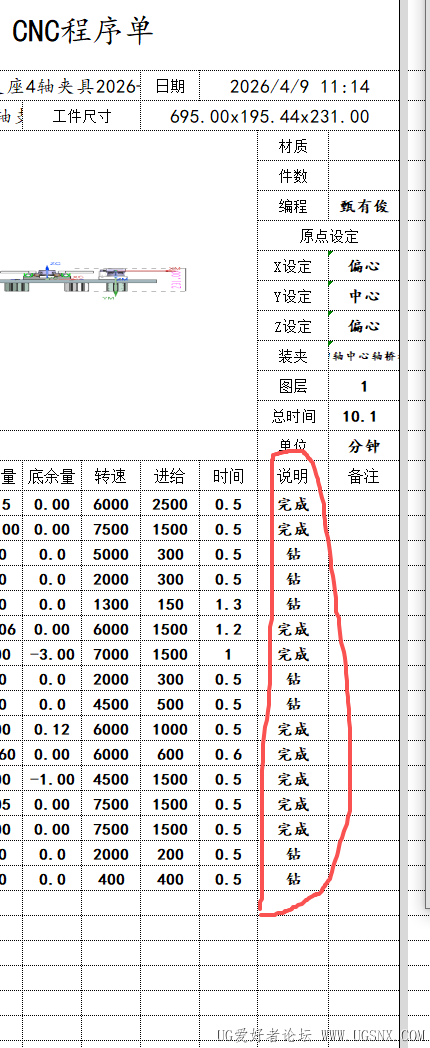
Task: Click the workpiece preview image
Action: (x=92, y=279)
